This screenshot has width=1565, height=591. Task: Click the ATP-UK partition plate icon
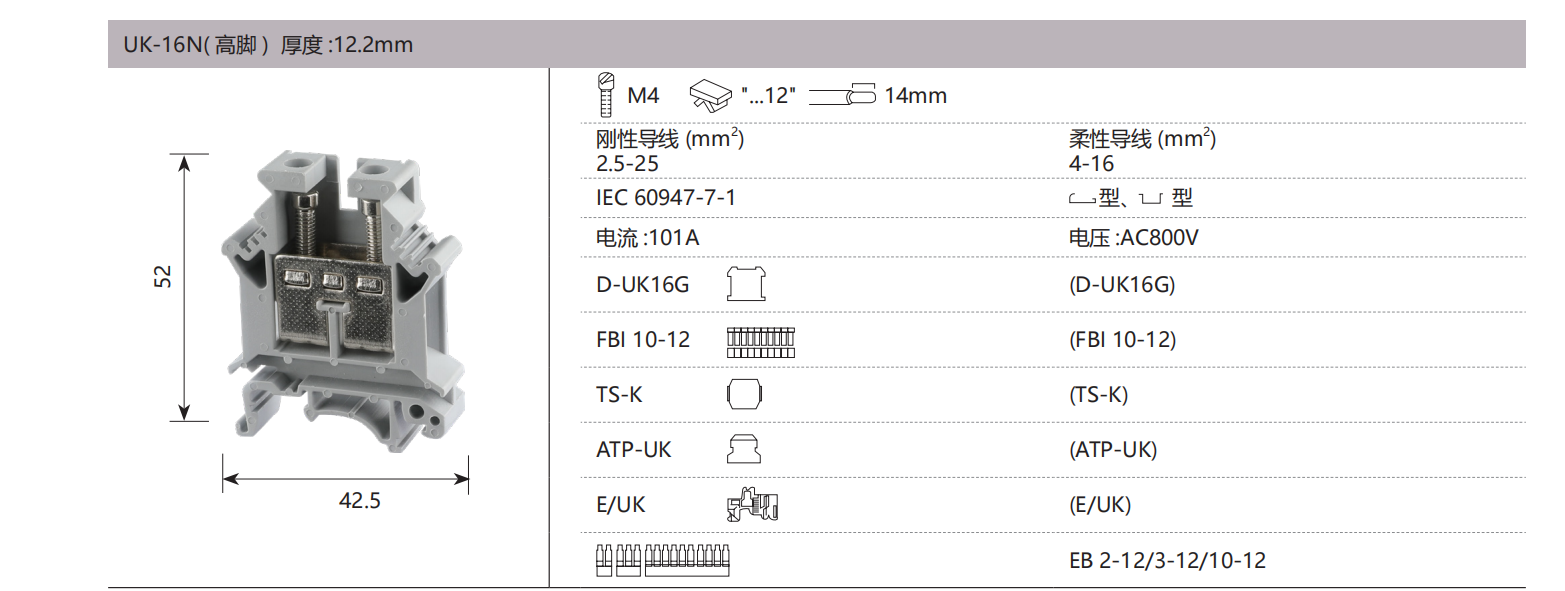(743, 449)
